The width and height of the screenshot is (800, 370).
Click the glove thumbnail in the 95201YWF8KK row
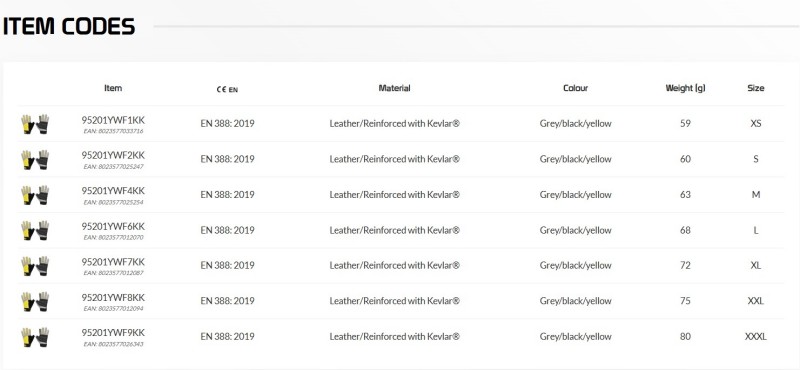tap(35, 302)
